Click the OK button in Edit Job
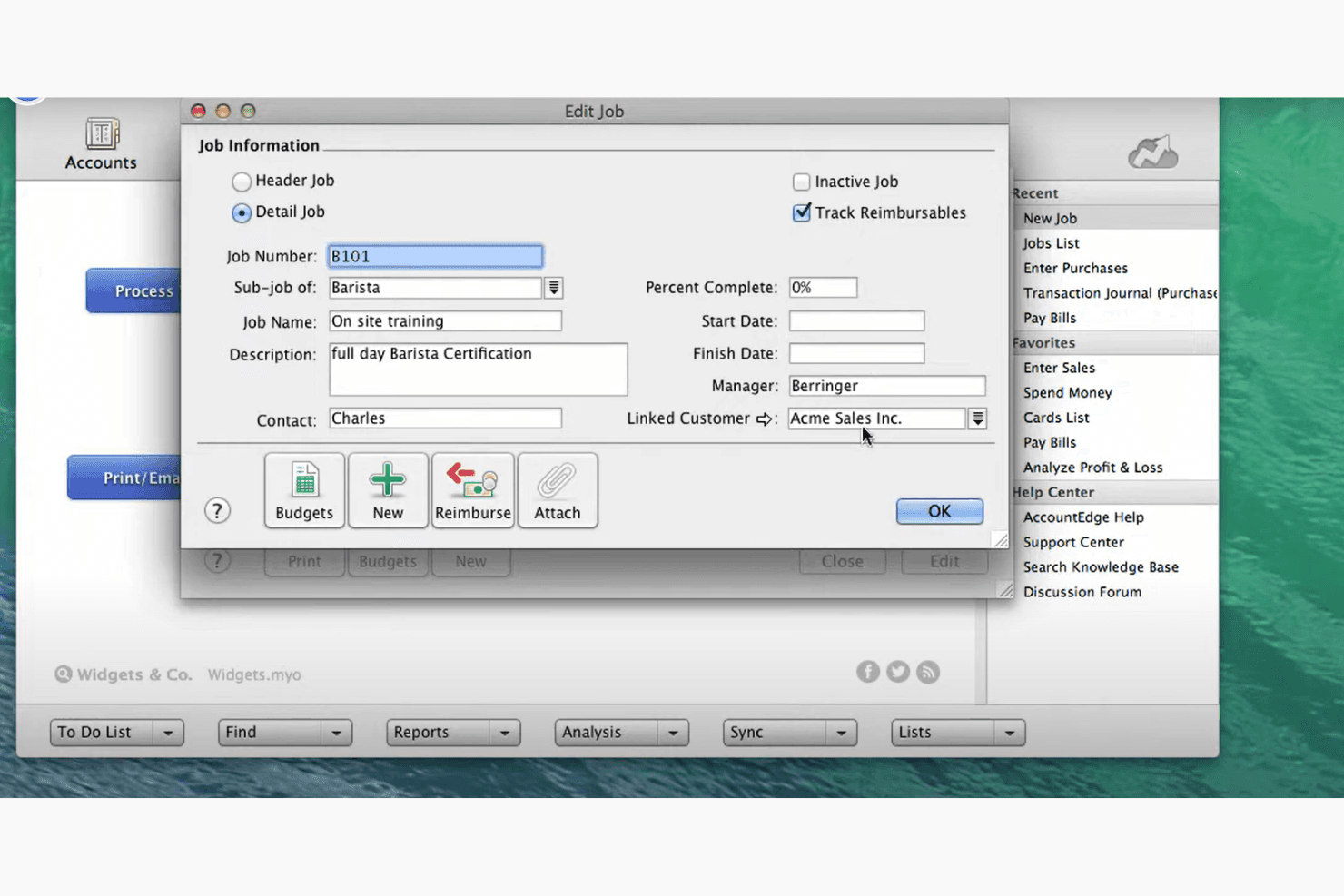This screenshot has width=1344, height=896. click(x=940, y=511)
